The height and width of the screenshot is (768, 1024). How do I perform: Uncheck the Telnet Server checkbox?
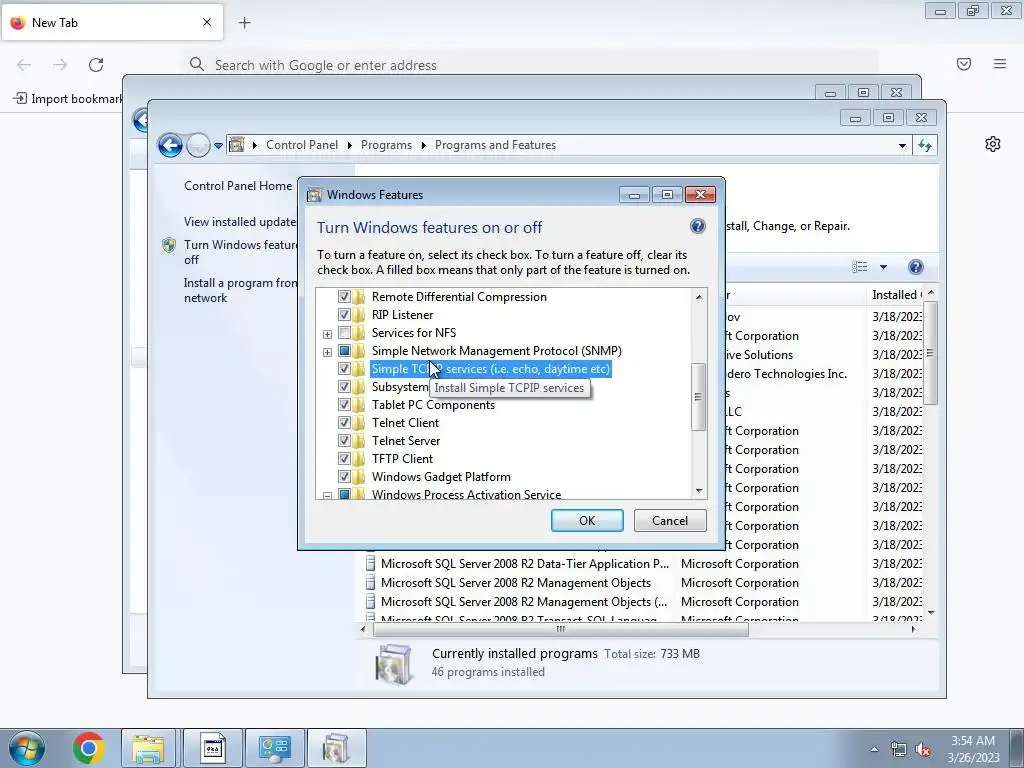point(344,441)
